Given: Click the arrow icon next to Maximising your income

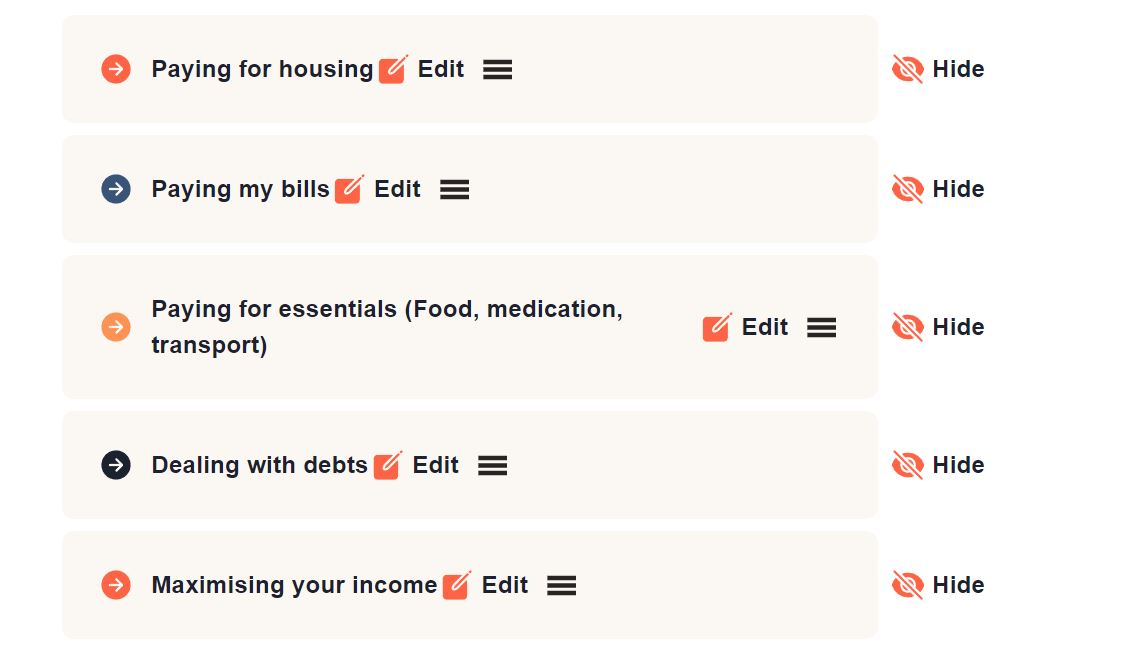Looking at the screenshot, I should (116, 585).
